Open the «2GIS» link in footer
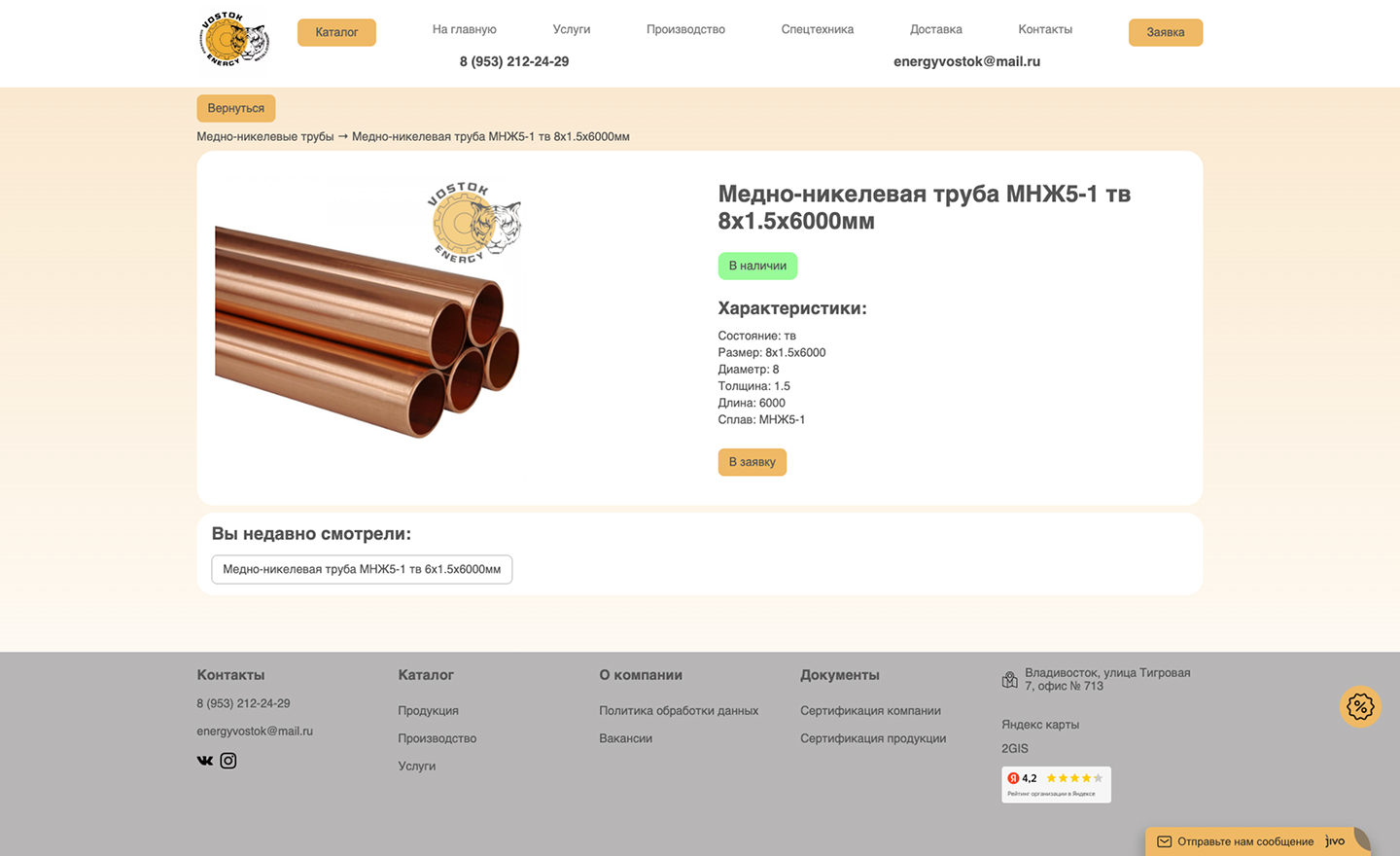 1014,748
